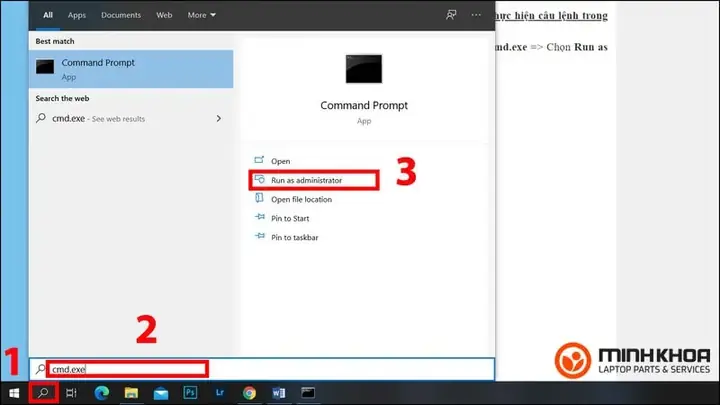Click the Best match heading
720x405 pixels.
55,41
